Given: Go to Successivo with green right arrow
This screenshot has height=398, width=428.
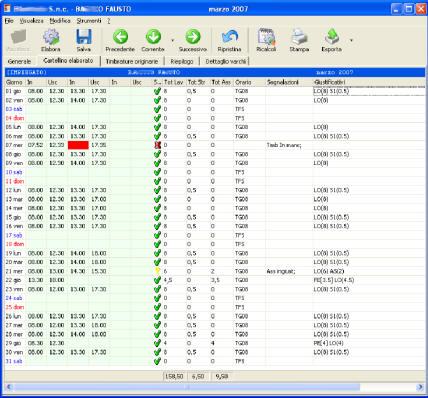Looking at the screenshot, I should coord(193,37).
